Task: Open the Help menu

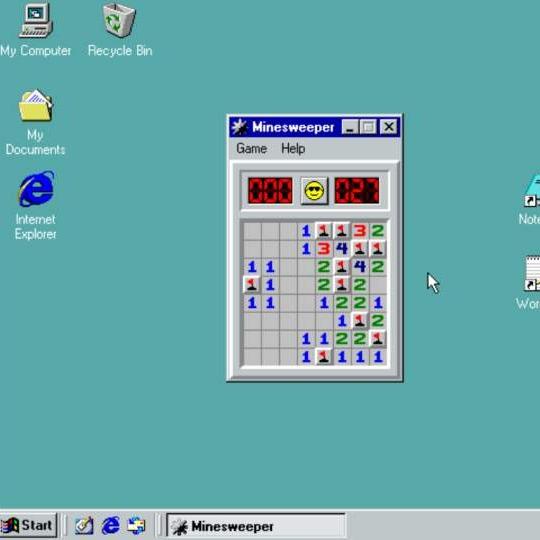Action: pos(293,148)
